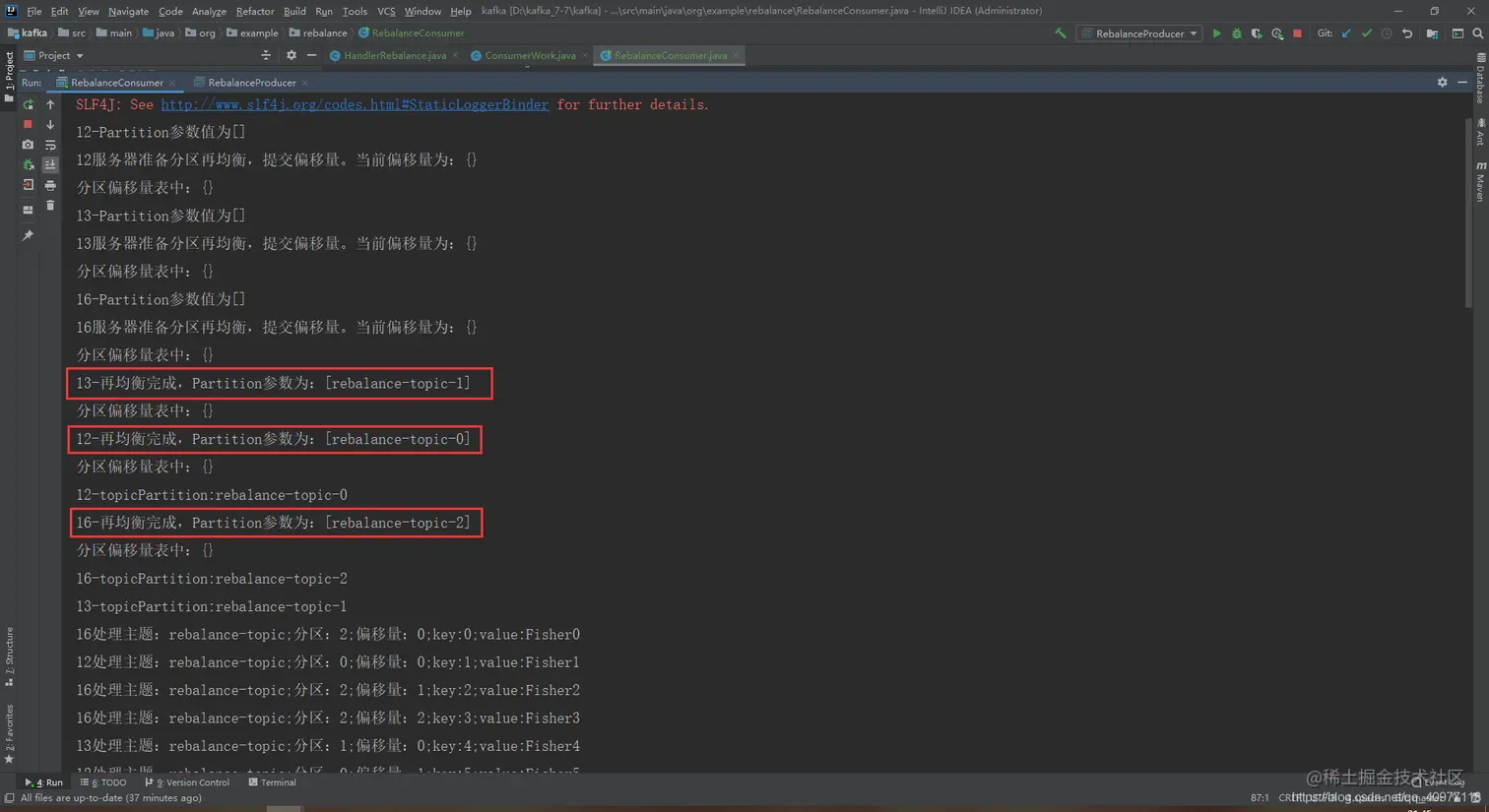This screenshot has height=812, width=1489.
Task: Hide the Project panel
Action: (311, 56)
